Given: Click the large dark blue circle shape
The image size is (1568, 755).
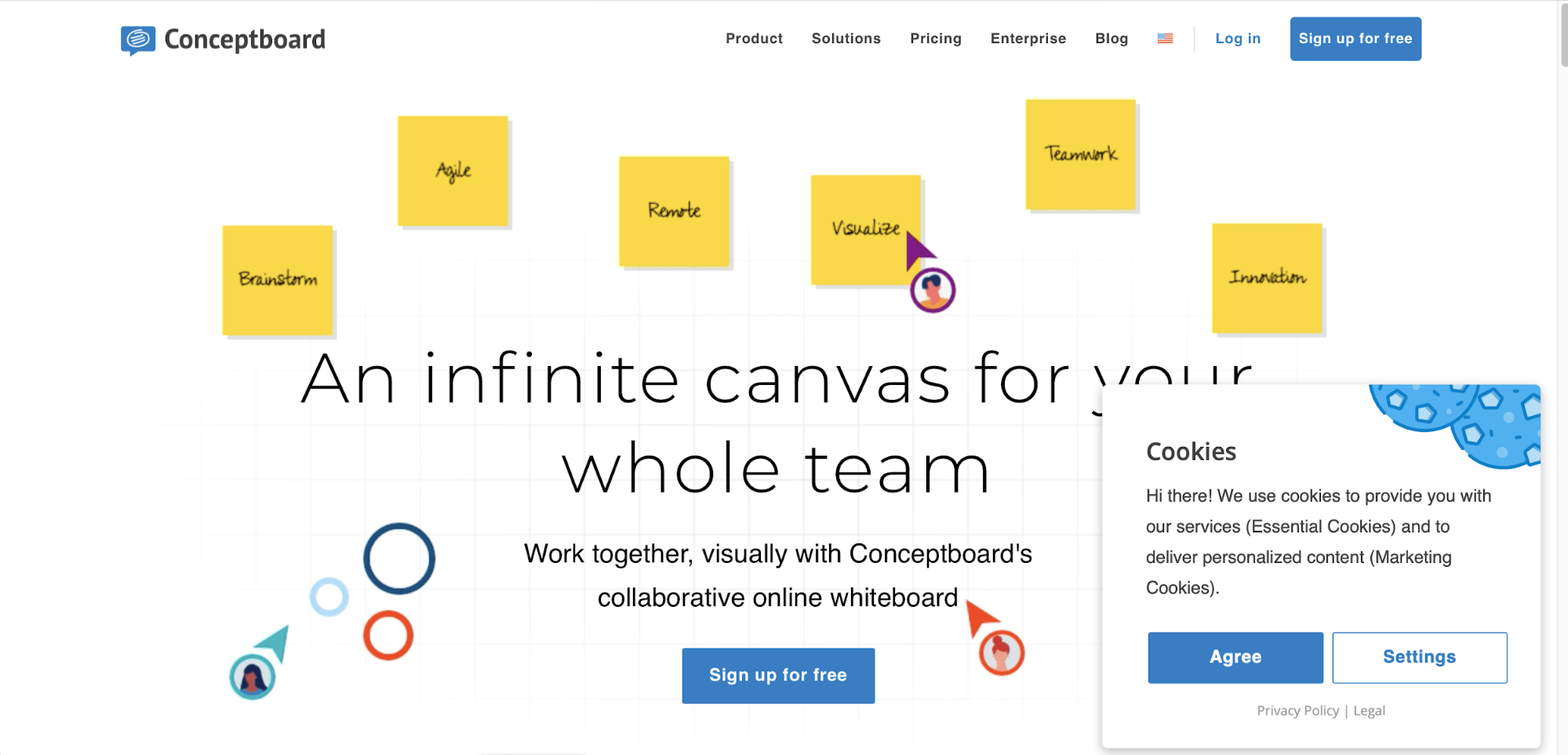Looking at the screenshot, I should click(x=398, y=558).
